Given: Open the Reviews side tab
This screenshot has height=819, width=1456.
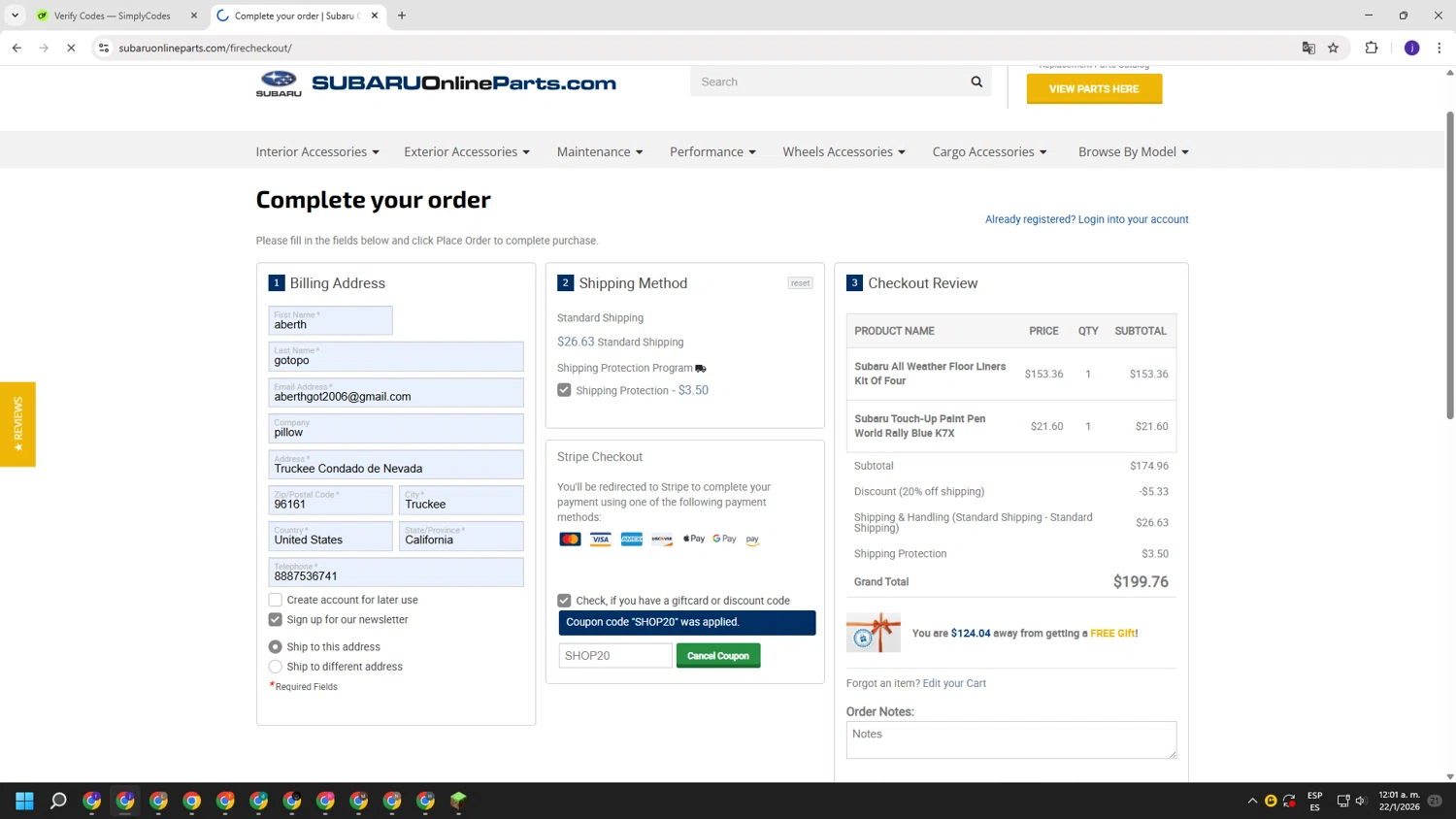Looking at the screenshot, I should [x=17, y=424].
